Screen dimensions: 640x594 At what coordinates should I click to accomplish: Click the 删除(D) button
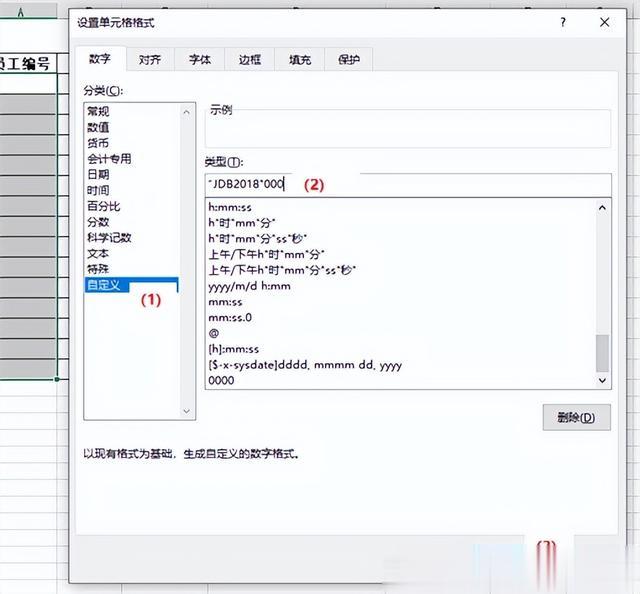pyautogui.click(x=577, y=417)
